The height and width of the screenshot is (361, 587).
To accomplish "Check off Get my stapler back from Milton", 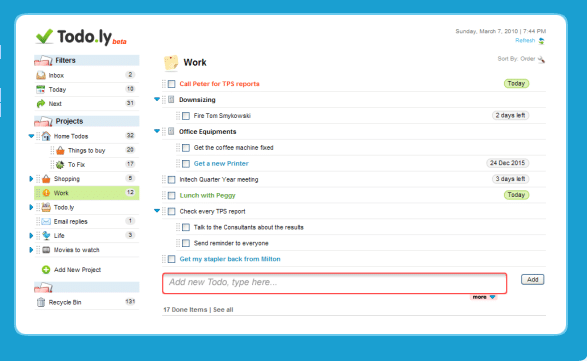I will coord(171,259).
